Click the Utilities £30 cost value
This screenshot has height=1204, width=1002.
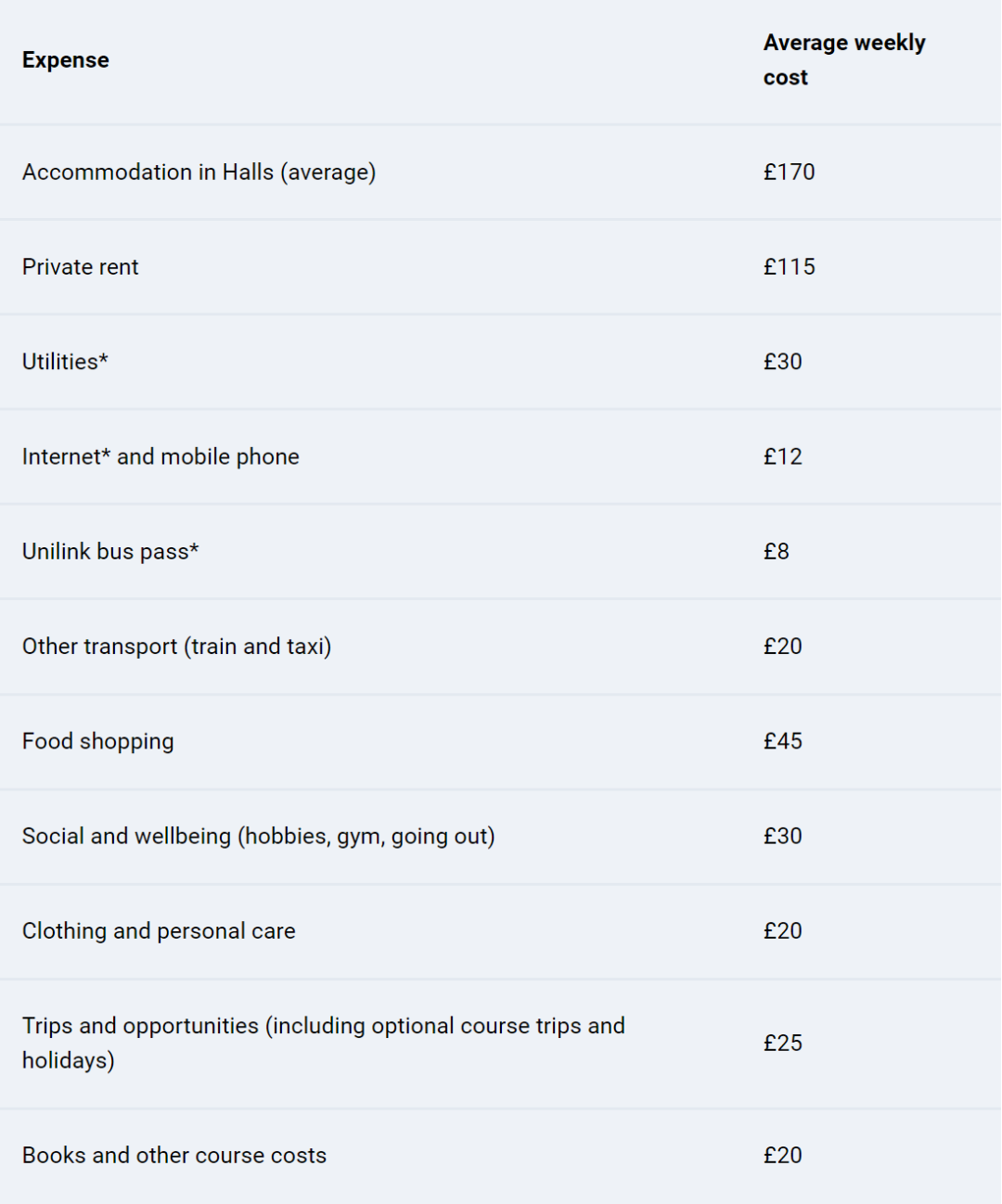(782, 362)
